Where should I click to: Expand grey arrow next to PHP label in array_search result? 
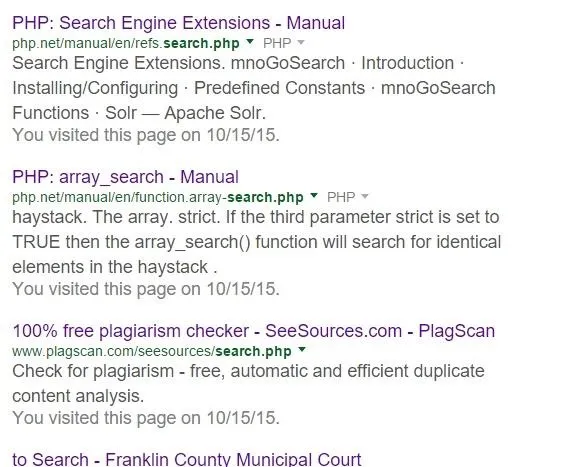[x=365, y=196]
